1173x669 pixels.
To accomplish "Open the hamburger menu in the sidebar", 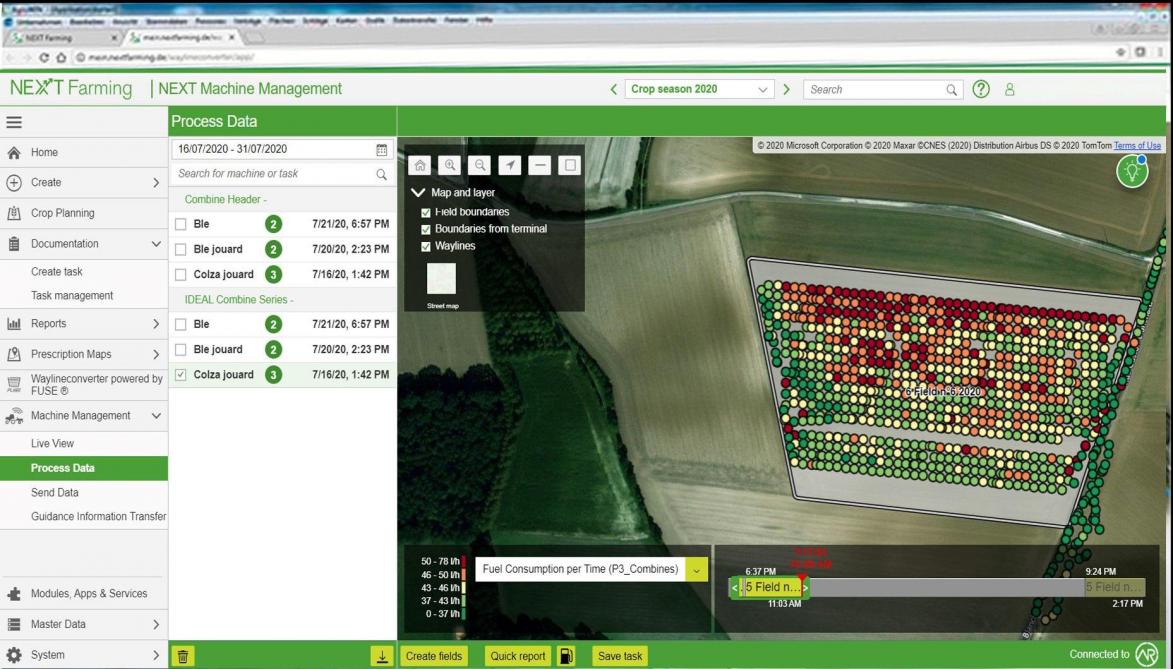I will pyautogui.click(x=13, y=122).
